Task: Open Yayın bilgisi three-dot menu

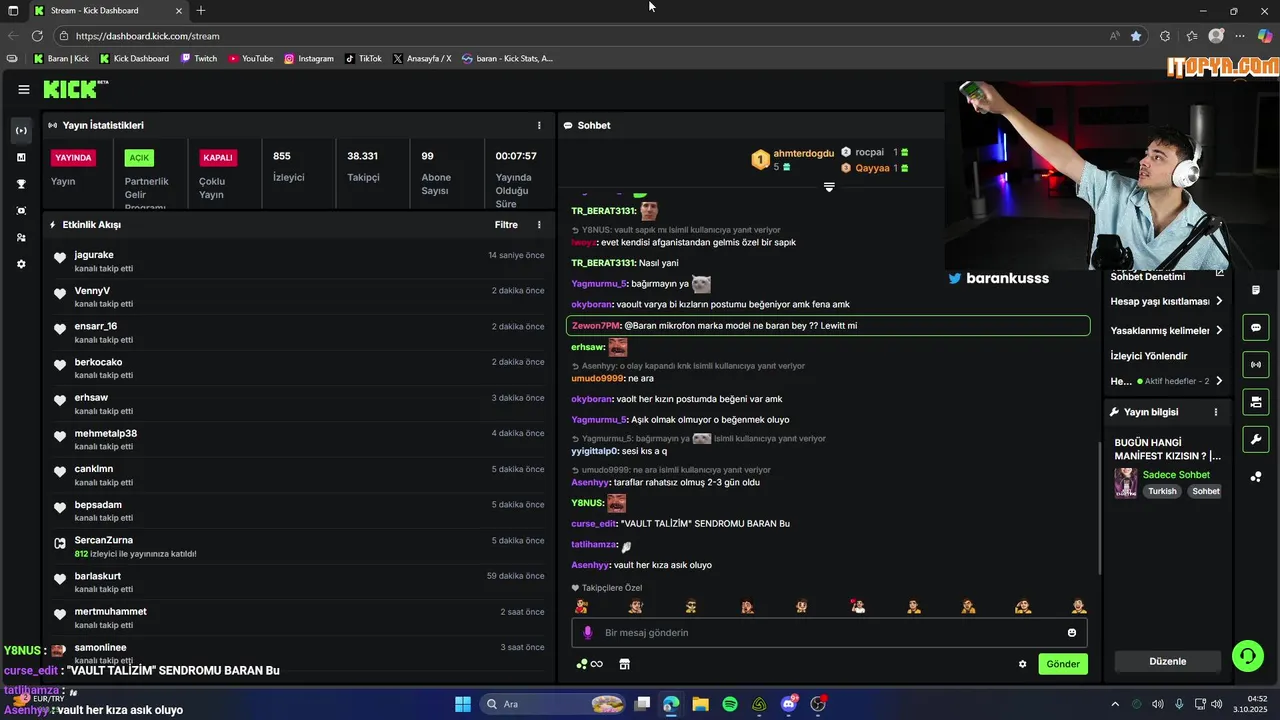Action: [x=1216, y=412]
